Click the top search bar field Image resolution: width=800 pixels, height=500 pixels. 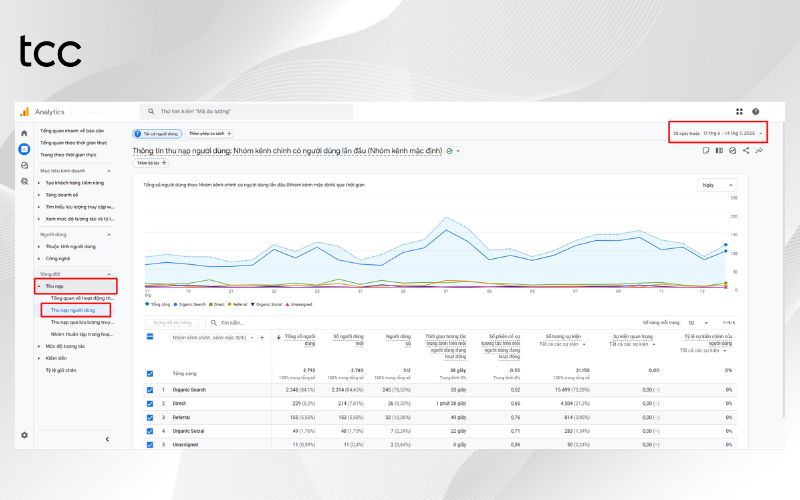tap(246, 111)
